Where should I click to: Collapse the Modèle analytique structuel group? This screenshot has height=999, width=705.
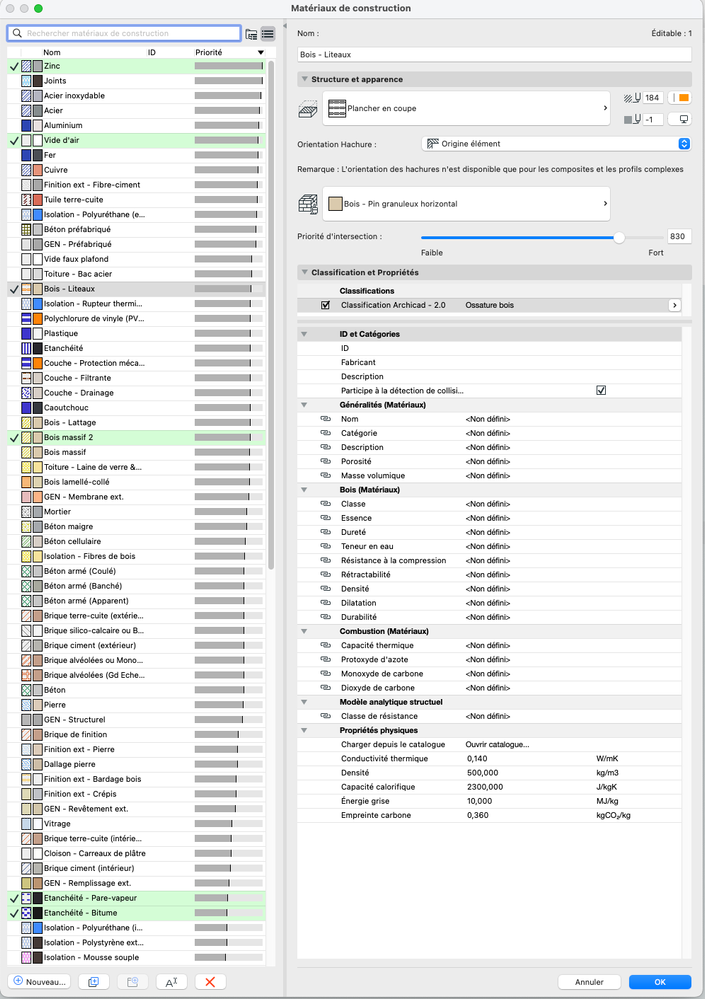click(x=304, y=702)
